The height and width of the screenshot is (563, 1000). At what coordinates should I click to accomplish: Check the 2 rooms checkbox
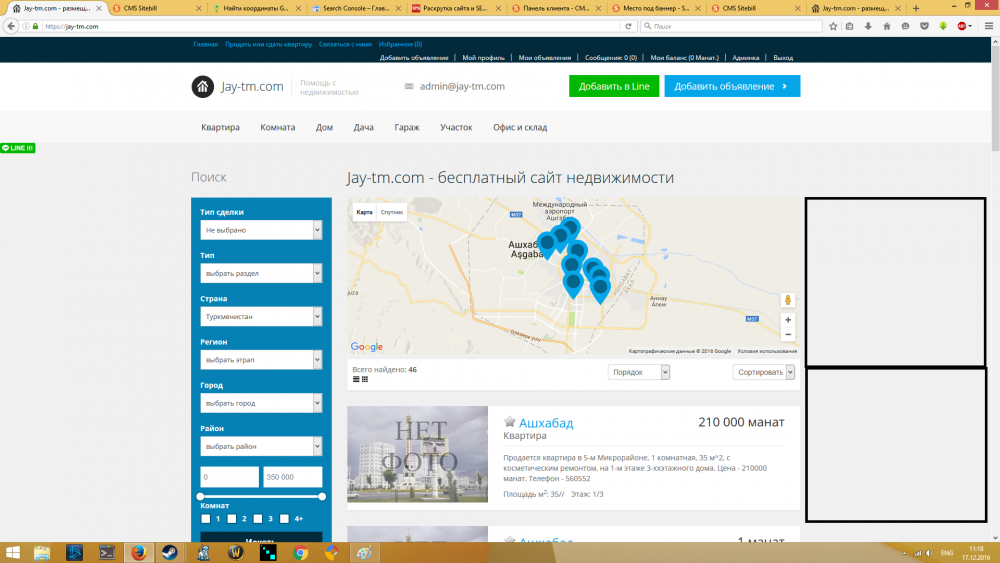pyautogui.click(x=232, y=518)
